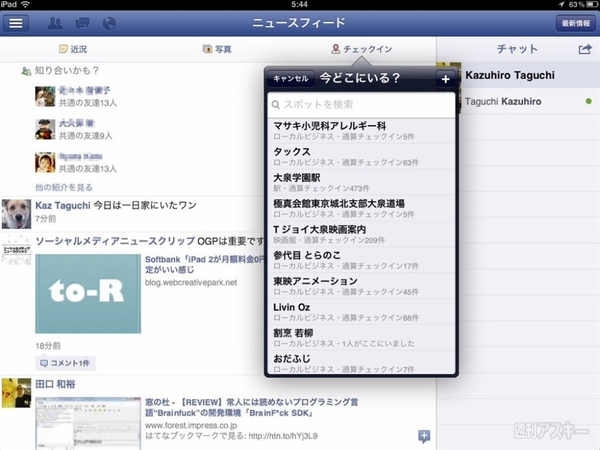
Task: Cancel the check-in popup with キャンセル
Action: pyautogui.click(x=291, y=78)
